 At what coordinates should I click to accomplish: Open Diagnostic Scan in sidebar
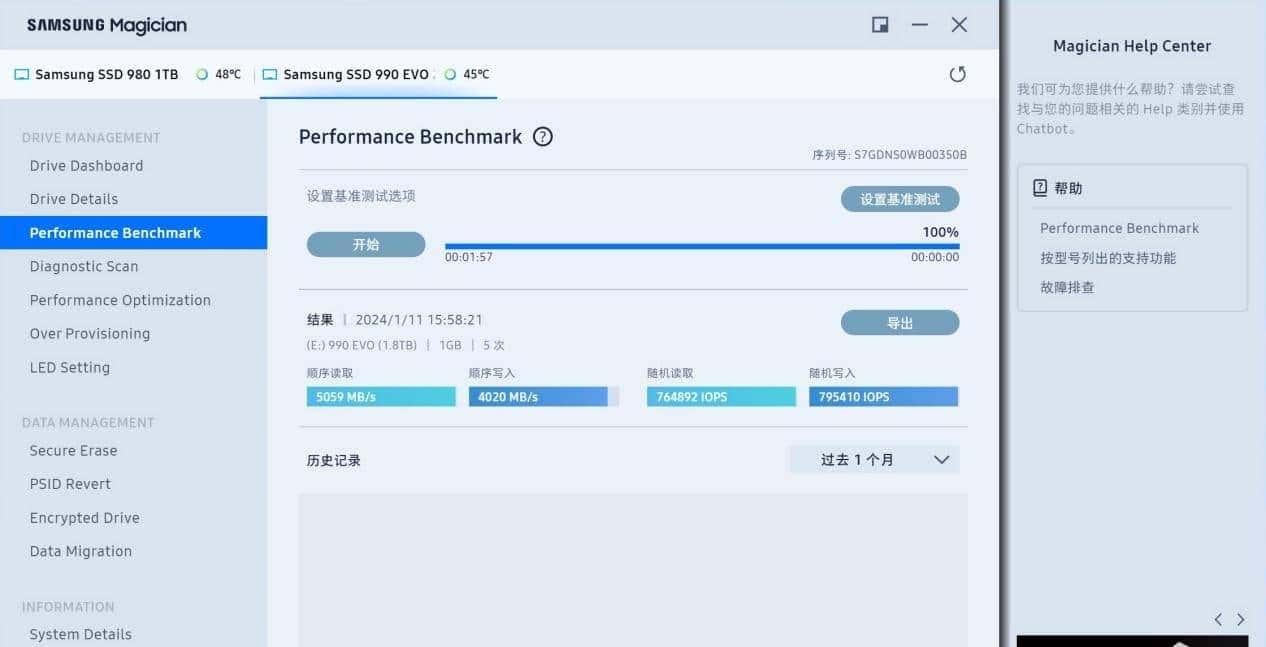[84, 266]
